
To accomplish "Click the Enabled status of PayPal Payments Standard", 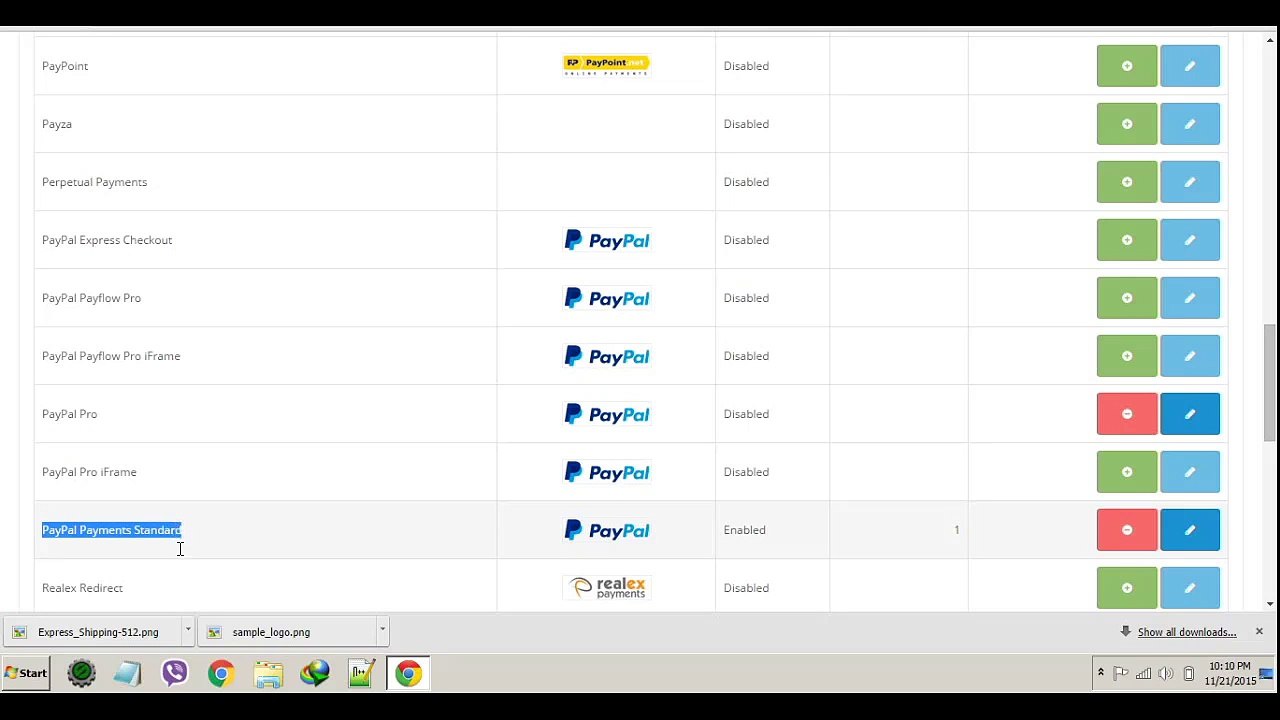I will click(x=744, y=530).
